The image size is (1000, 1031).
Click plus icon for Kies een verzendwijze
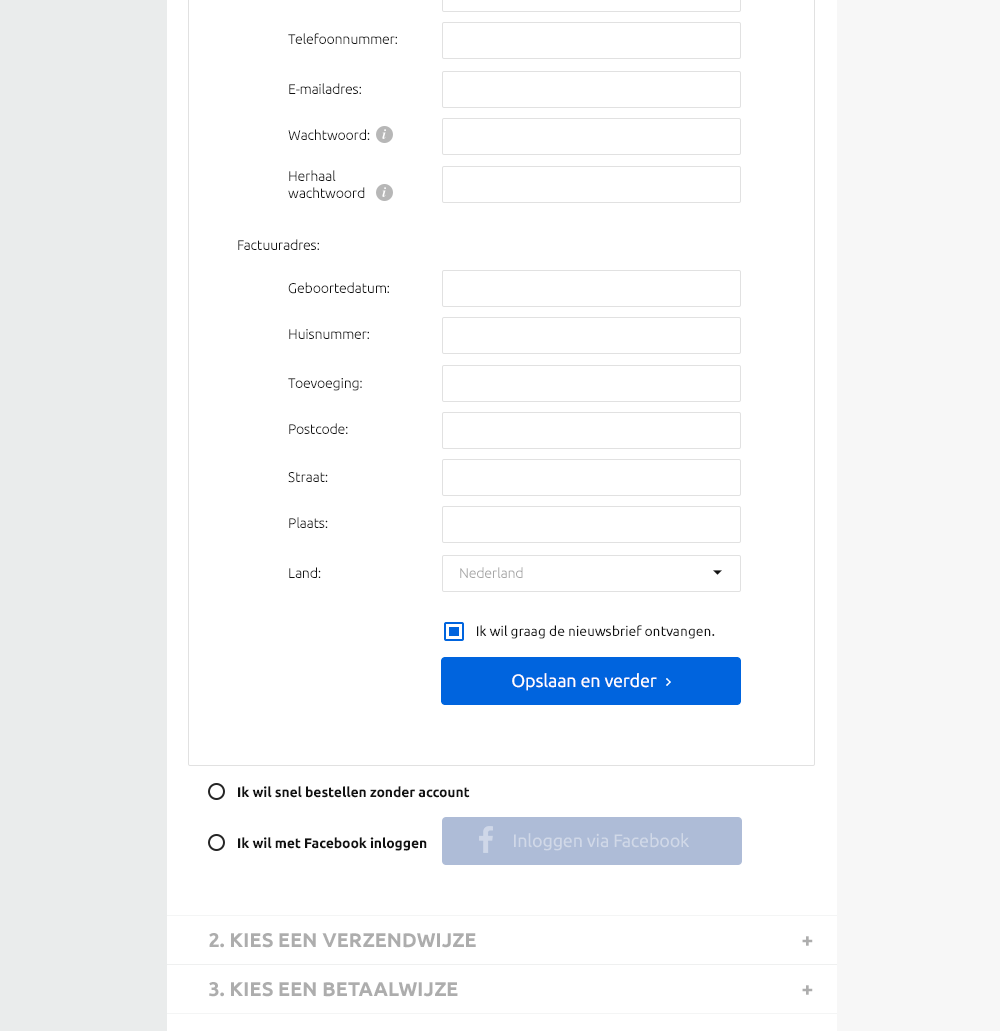(x=807, y=941)
